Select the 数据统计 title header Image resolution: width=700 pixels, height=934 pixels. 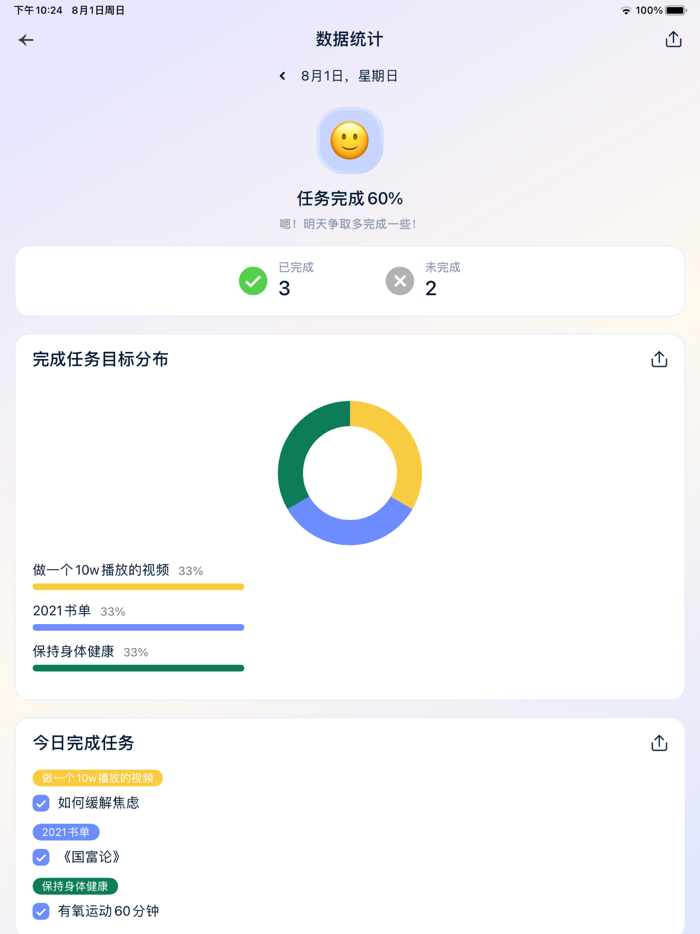coord(349,39)
